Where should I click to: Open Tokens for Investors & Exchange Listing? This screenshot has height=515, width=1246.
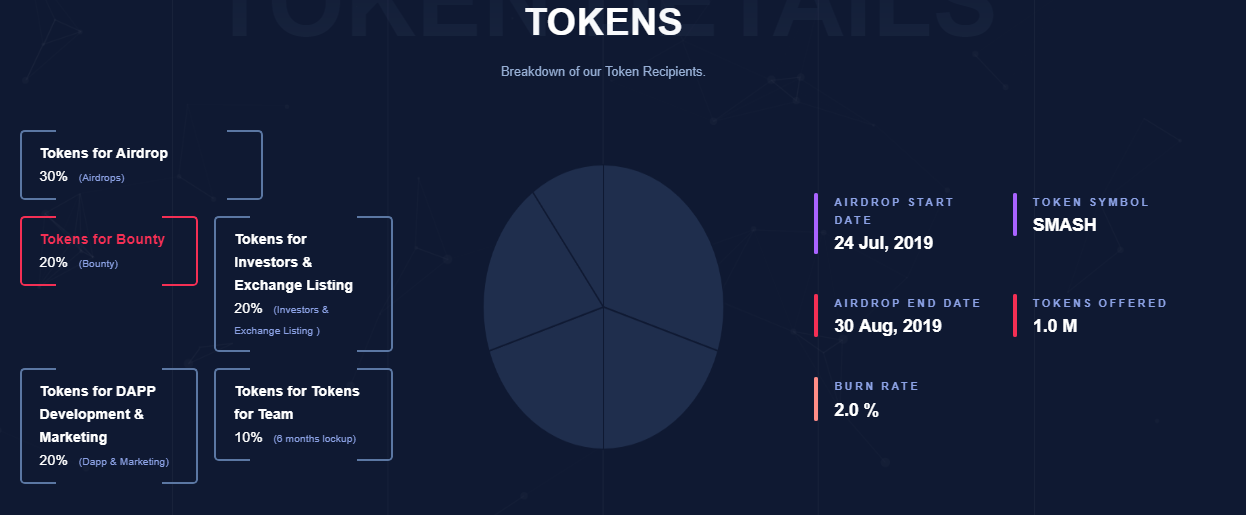pos(293,262)
